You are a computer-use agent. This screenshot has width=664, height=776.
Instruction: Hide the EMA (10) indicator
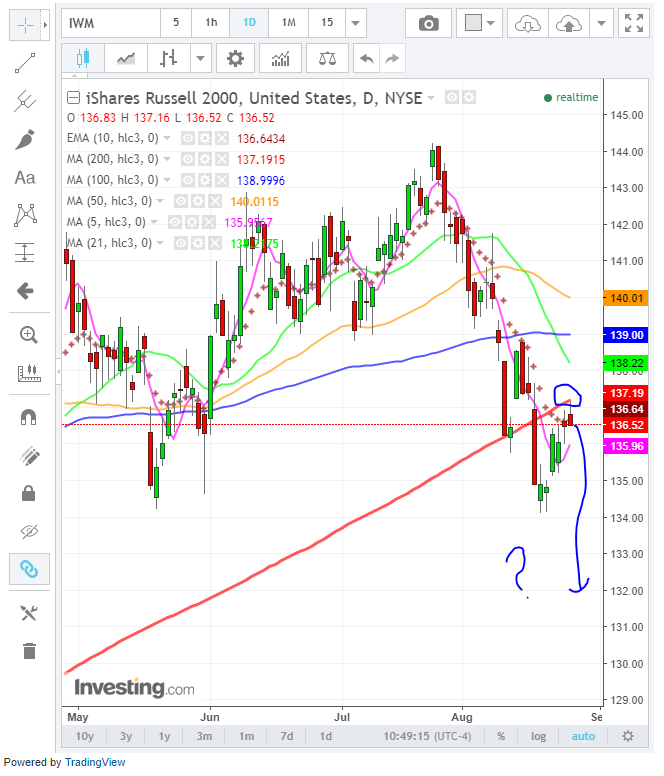[188, 138]
